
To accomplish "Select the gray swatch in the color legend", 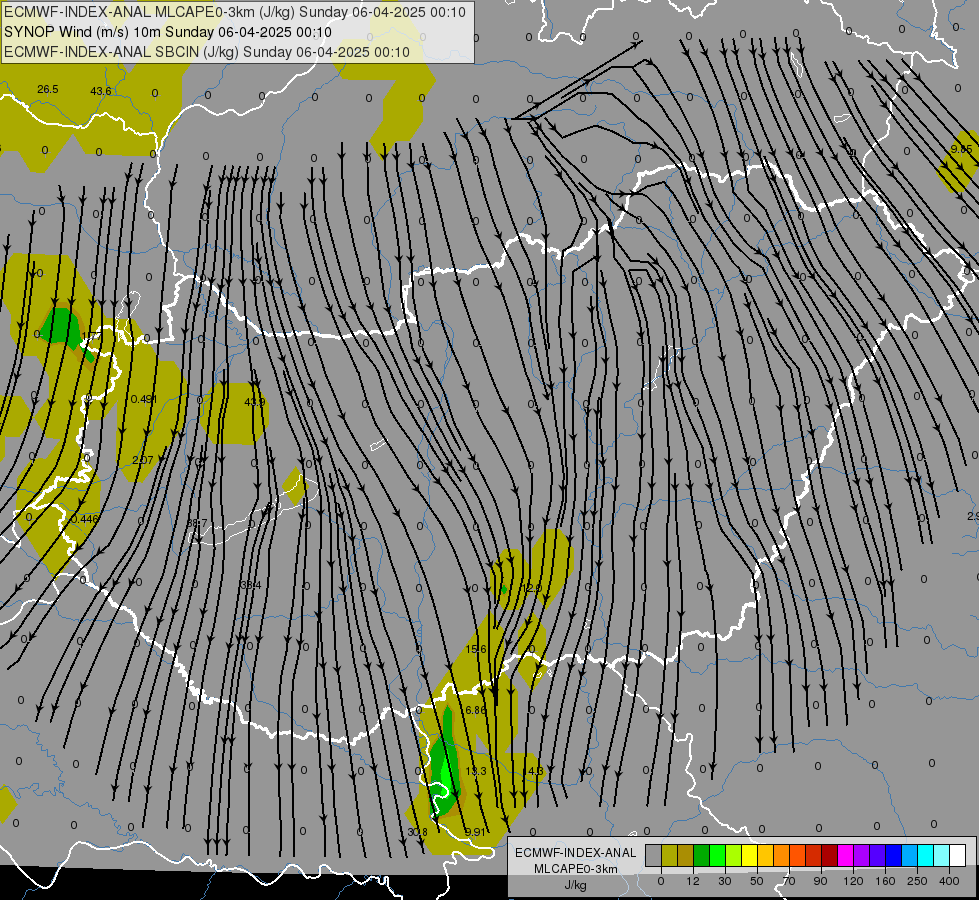I will tap(654, 855).
